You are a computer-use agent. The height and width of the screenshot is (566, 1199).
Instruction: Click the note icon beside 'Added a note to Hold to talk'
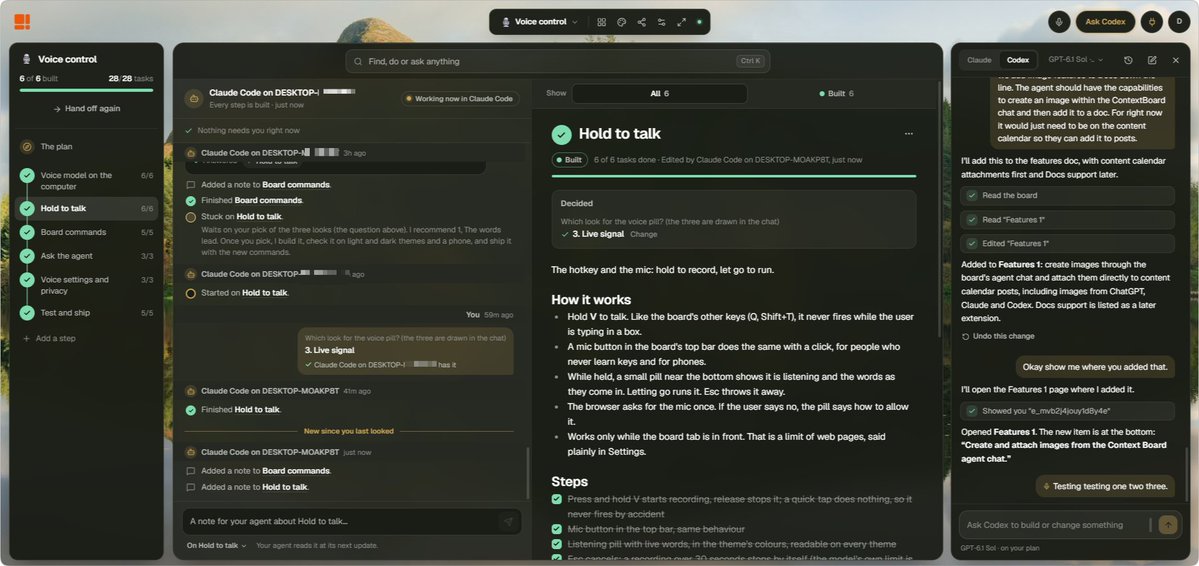(190, 487)
